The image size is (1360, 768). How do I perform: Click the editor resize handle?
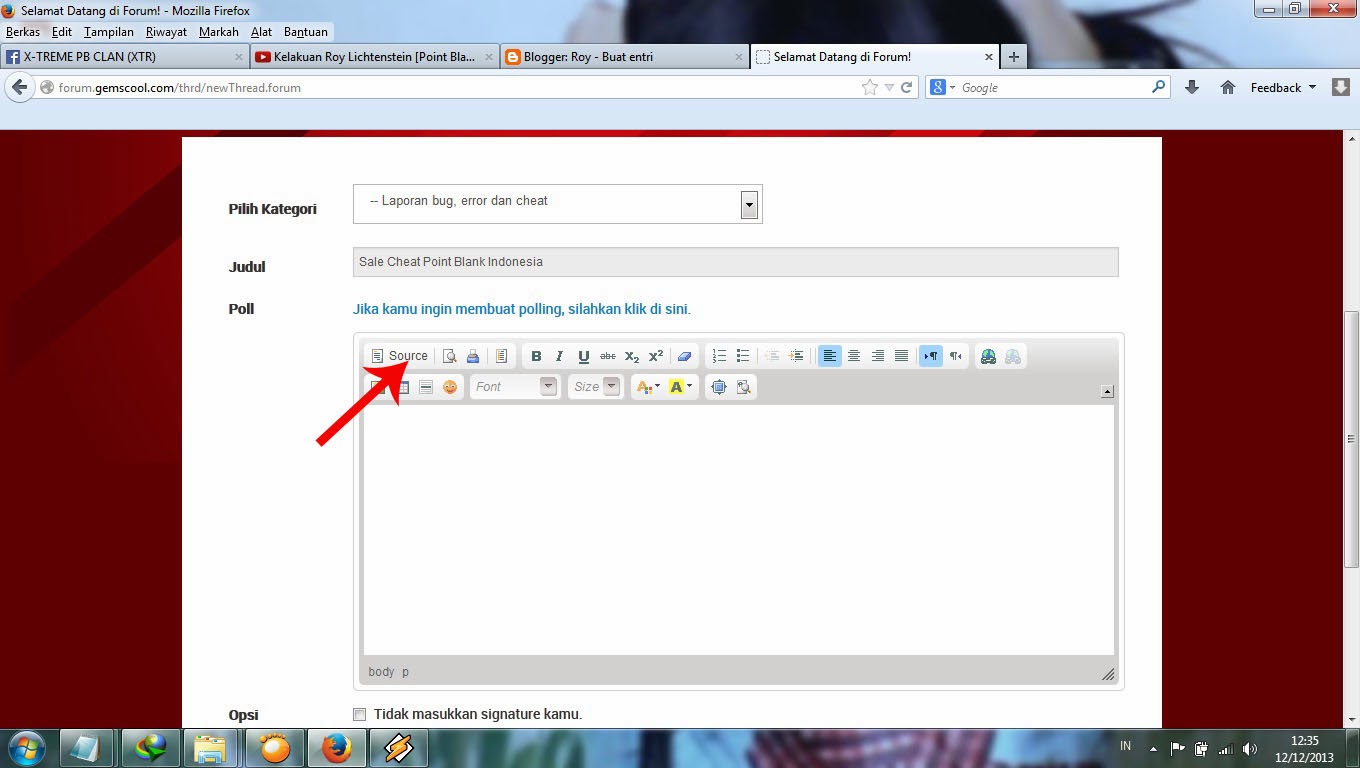[x=1108, y=675]
